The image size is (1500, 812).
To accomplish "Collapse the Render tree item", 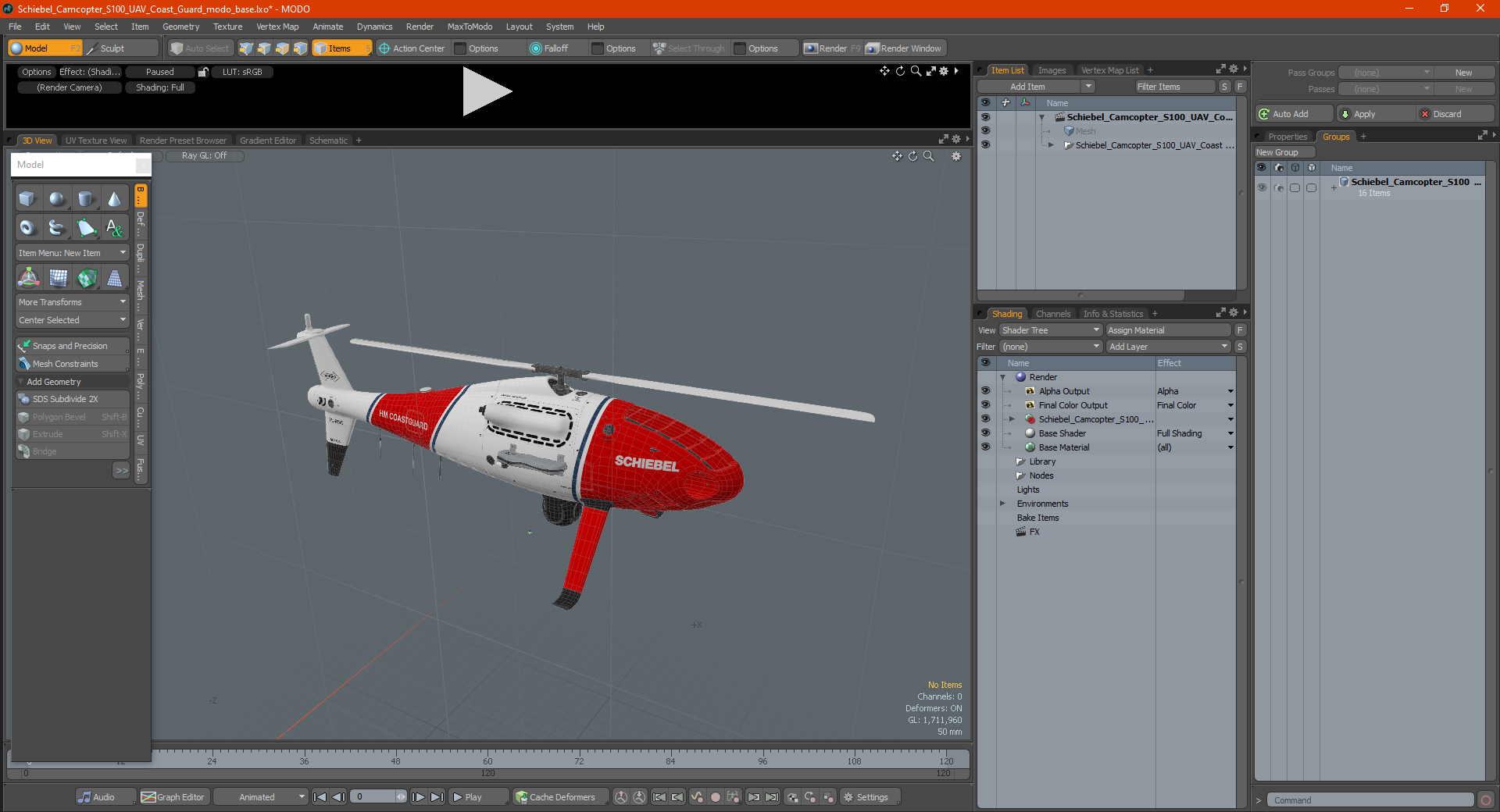I will click(1003, 377).
